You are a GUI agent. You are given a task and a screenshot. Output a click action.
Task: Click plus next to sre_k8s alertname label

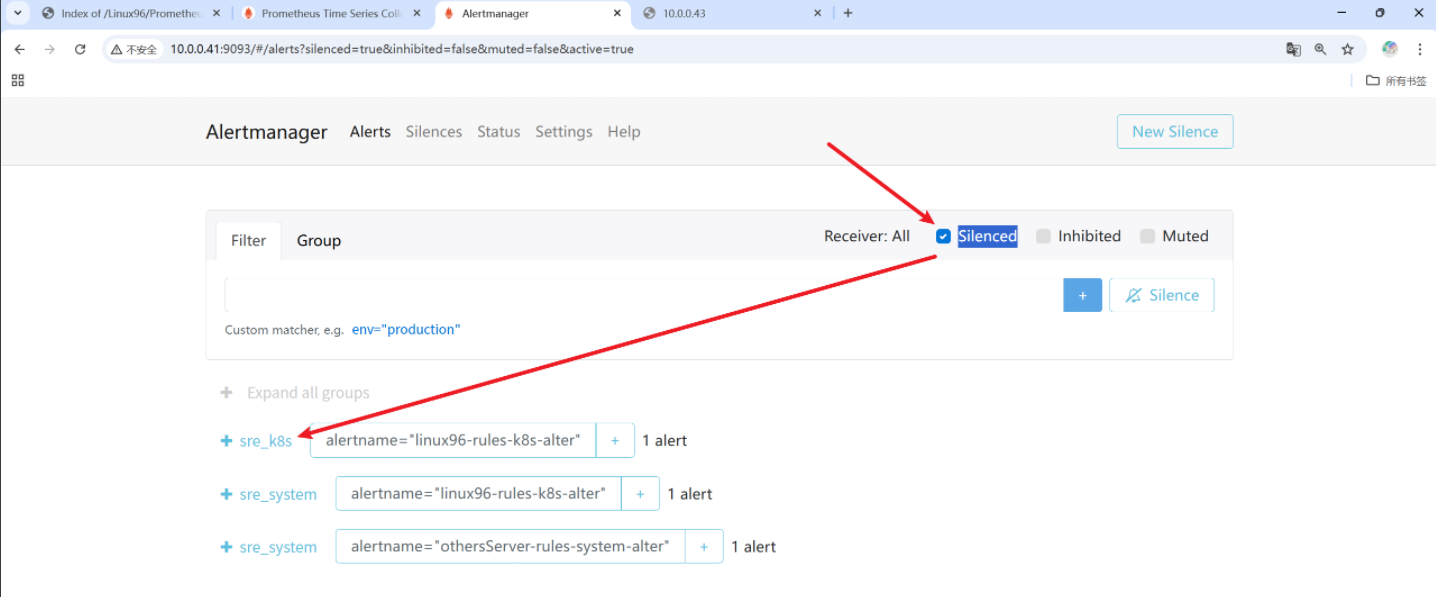[615, 440]
